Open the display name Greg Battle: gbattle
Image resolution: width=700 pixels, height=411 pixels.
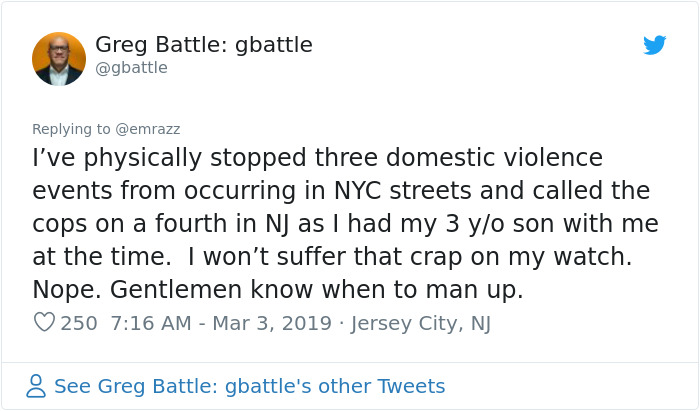click(x=204, y=45)
